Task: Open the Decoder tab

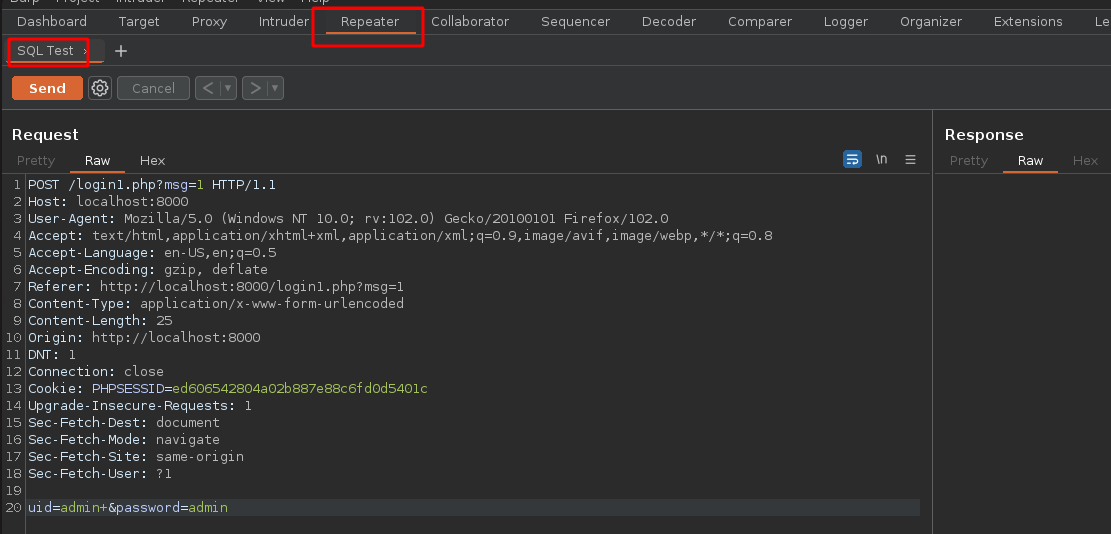Action: click(669, 21)
